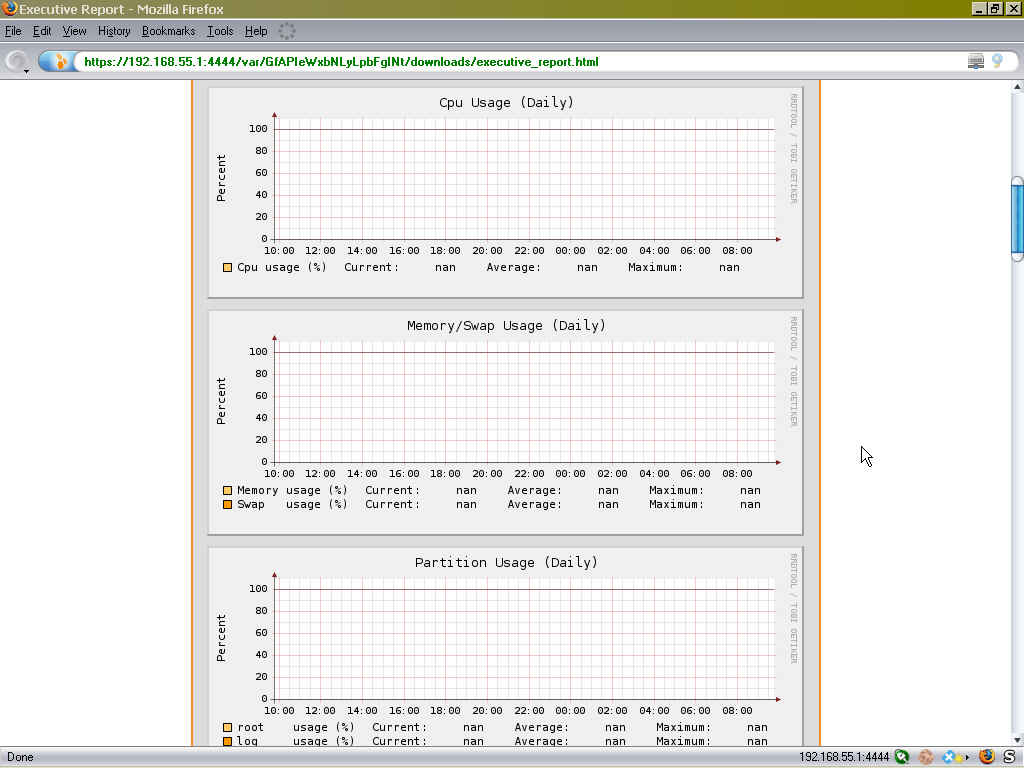This screenshot has height=768, width=1024.
Task: Open the back history dropdown arrow
Action: tap(27, 71)
